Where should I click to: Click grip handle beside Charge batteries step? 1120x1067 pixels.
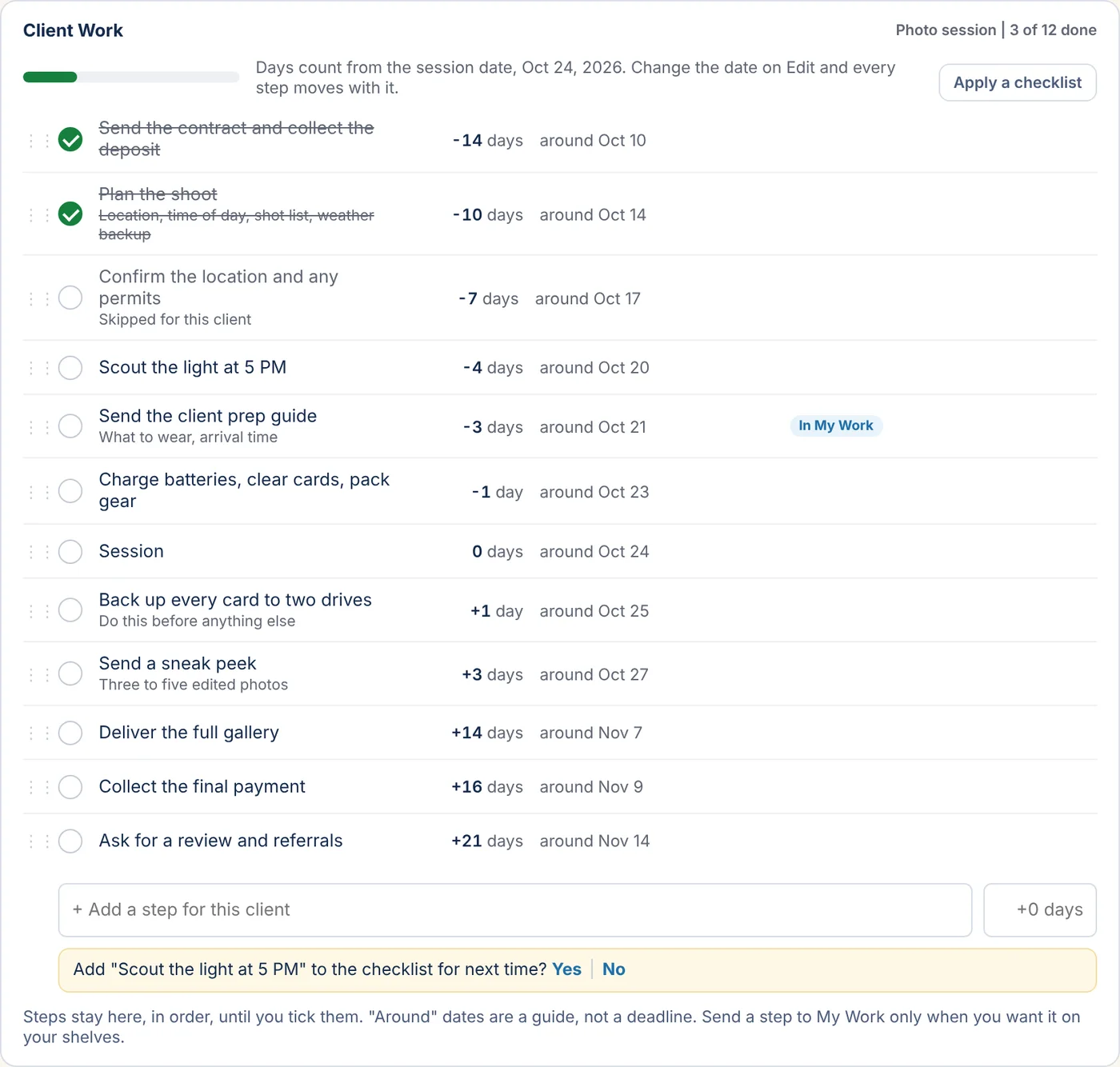pyautogui.click(x=39, y=491)
